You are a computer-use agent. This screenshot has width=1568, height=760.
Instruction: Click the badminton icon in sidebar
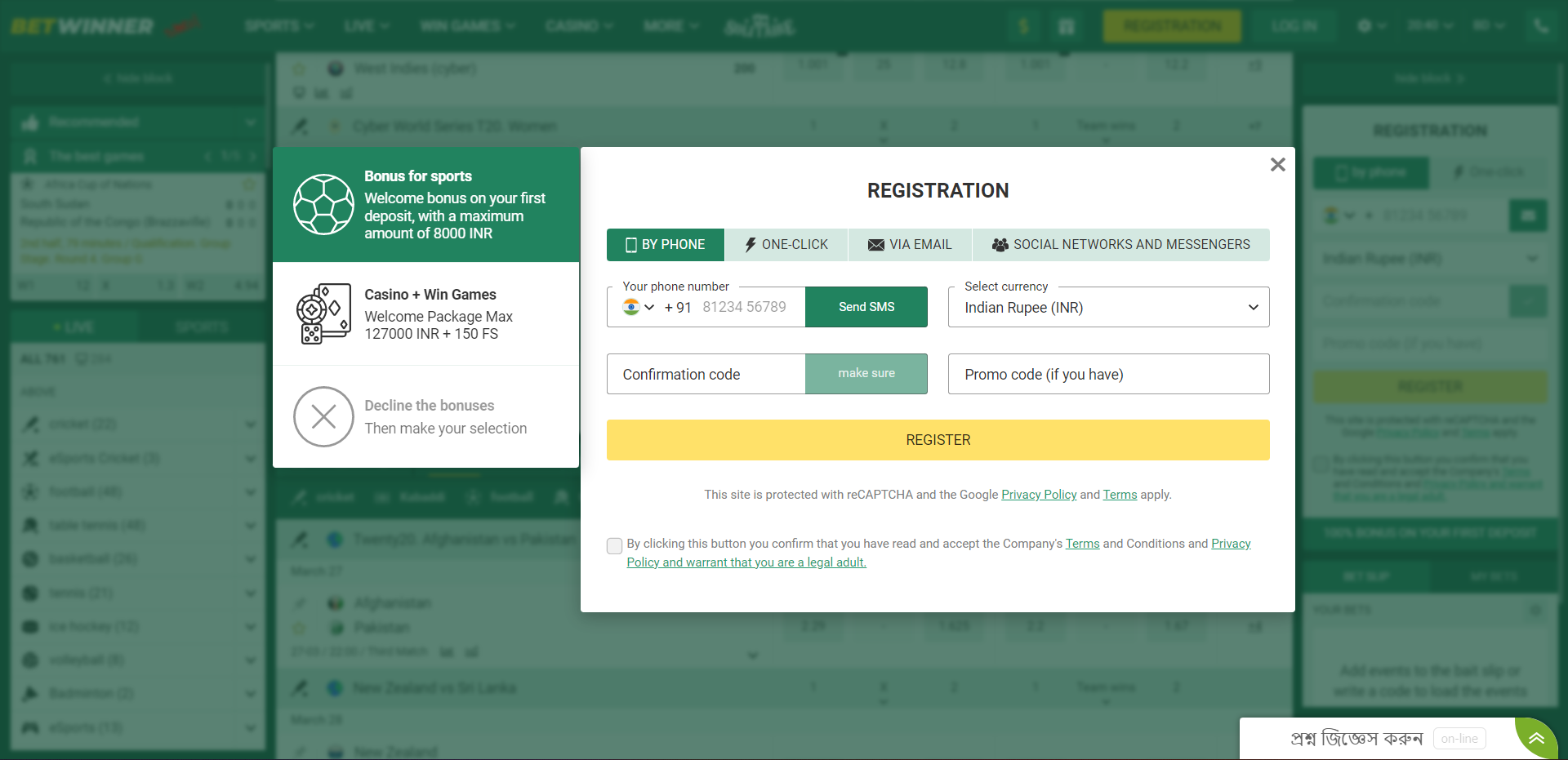[x=30, y=693]
